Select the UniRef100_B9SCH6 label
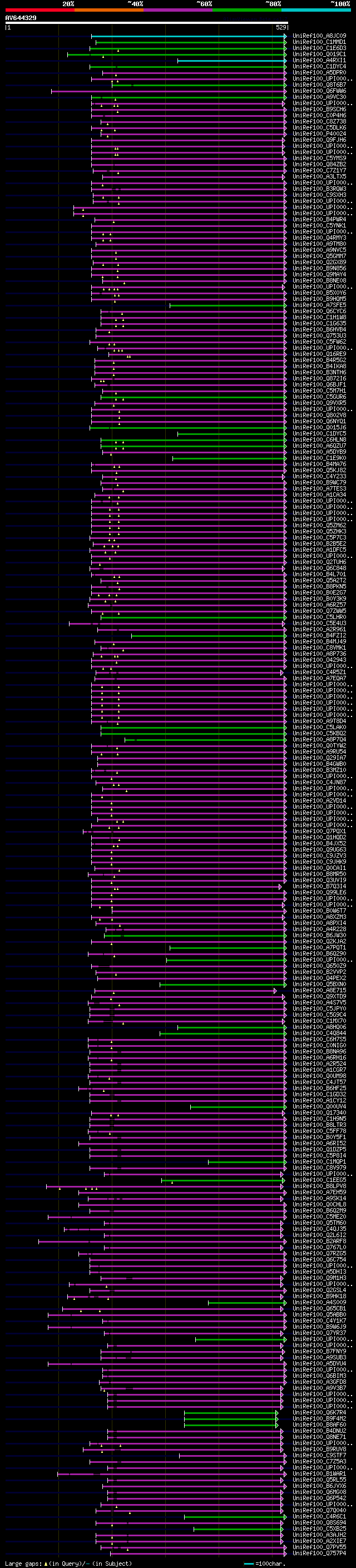This screenshot has width=356, height=1568. 319,109
